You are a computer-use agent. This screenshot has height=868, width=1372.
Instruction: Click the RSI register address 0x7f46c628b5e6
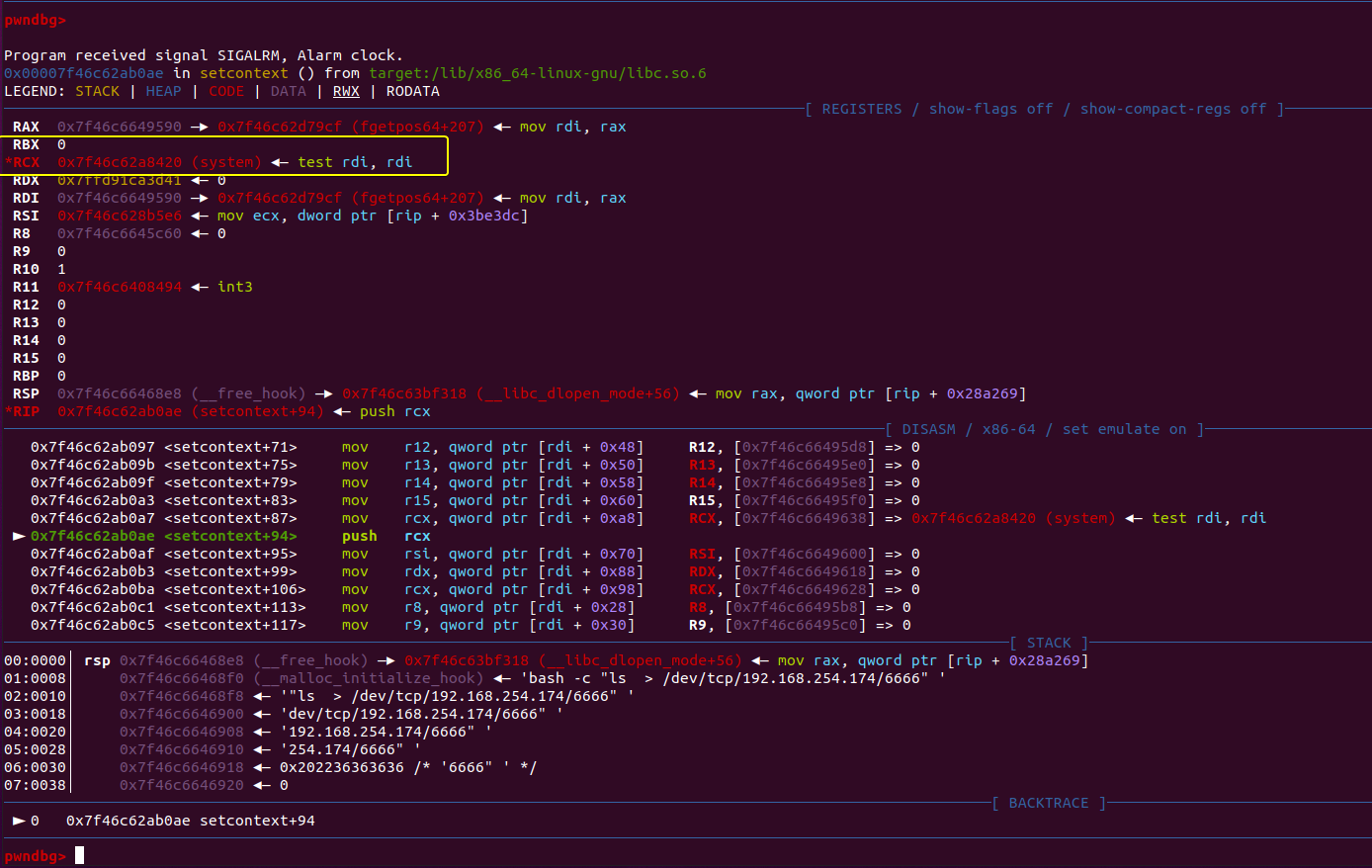click(x=120, y=216)
